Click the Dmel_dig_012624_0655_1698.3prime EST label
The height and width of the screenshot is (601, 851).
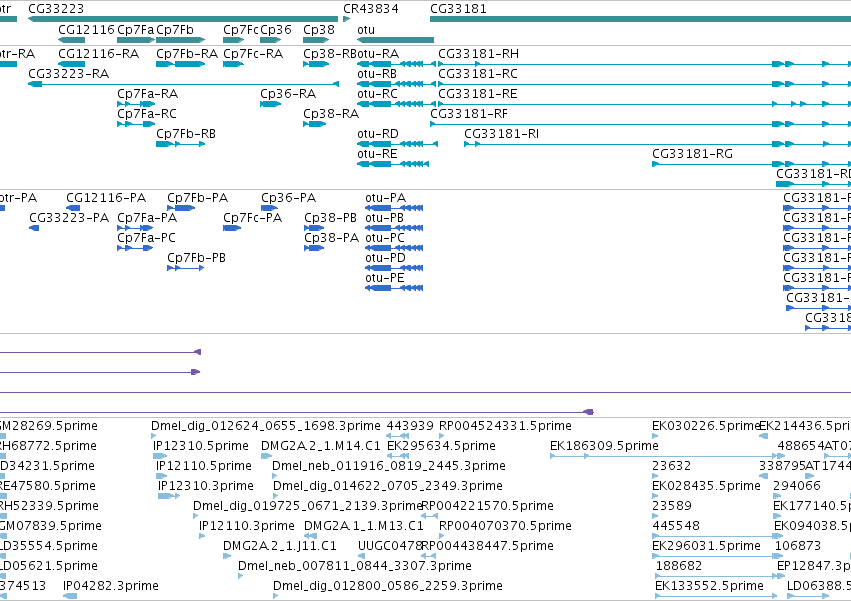tap(266, 426)
